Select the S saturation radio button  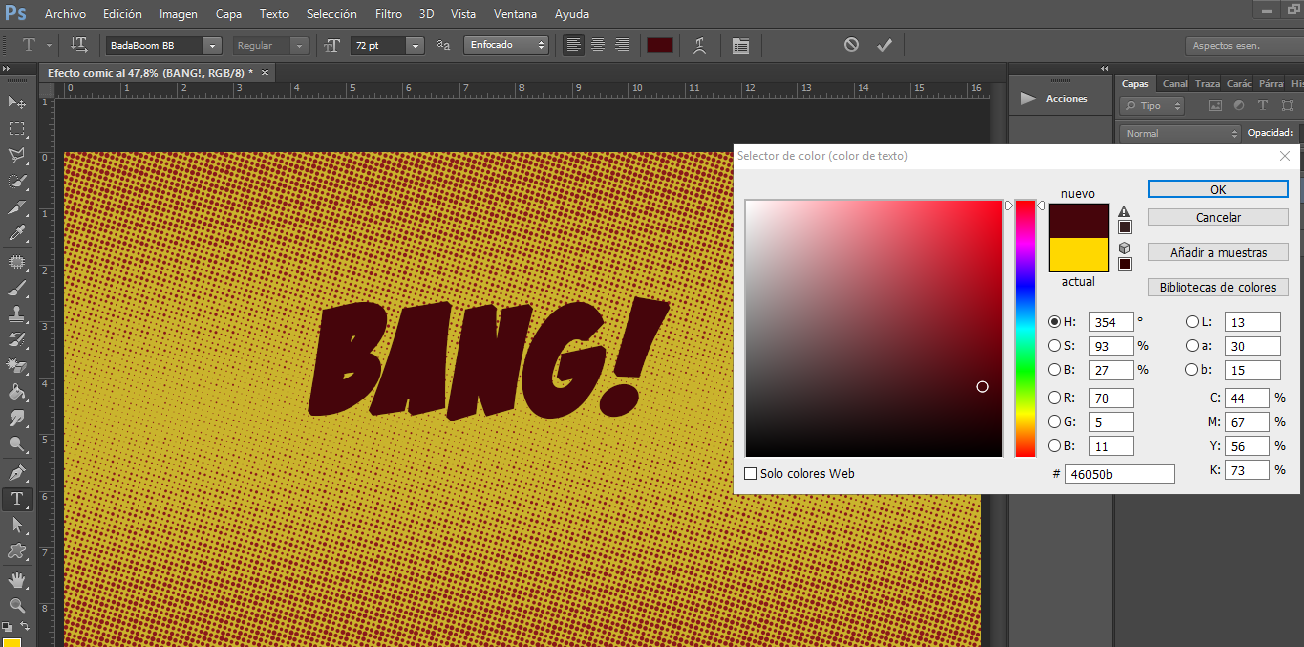click(x=1054, y=346)
